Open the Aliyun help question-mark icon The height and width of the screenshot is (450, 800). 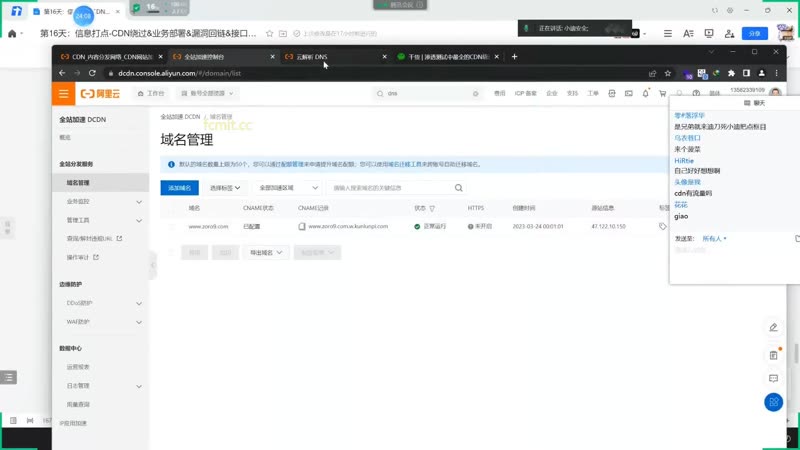coord(696,93)
